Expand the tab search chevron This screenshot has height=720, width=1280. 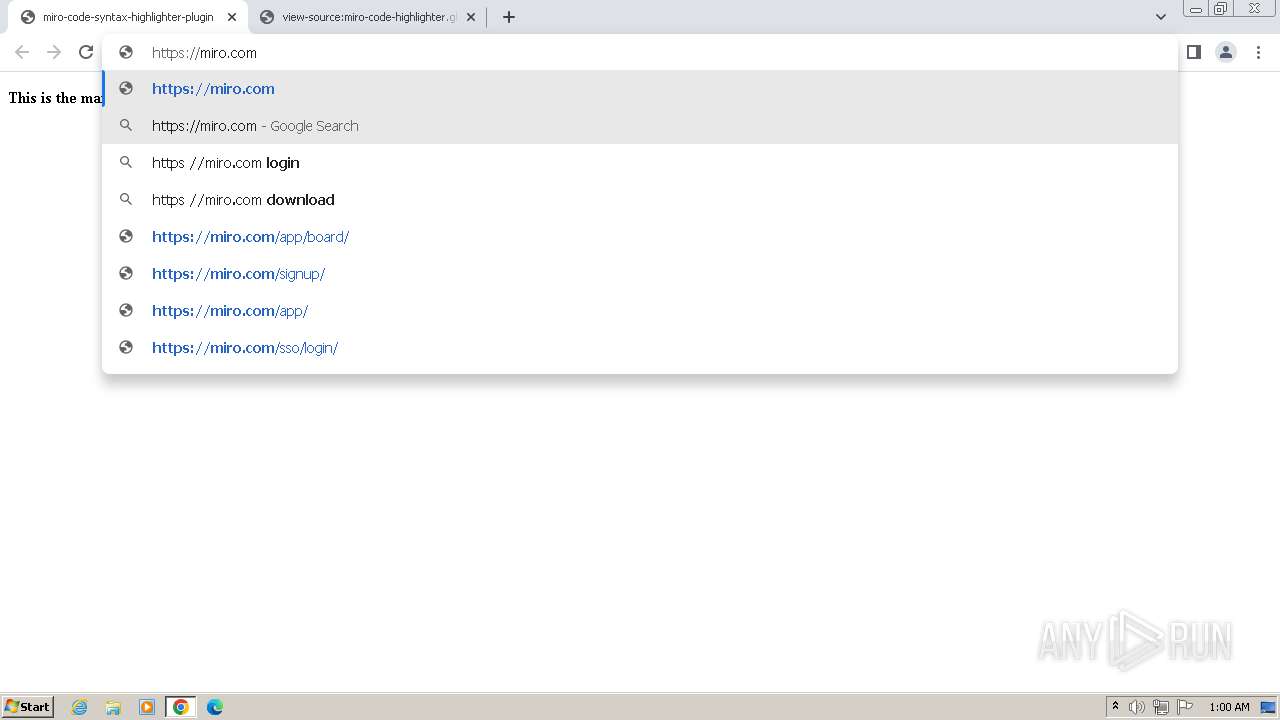1161,17
